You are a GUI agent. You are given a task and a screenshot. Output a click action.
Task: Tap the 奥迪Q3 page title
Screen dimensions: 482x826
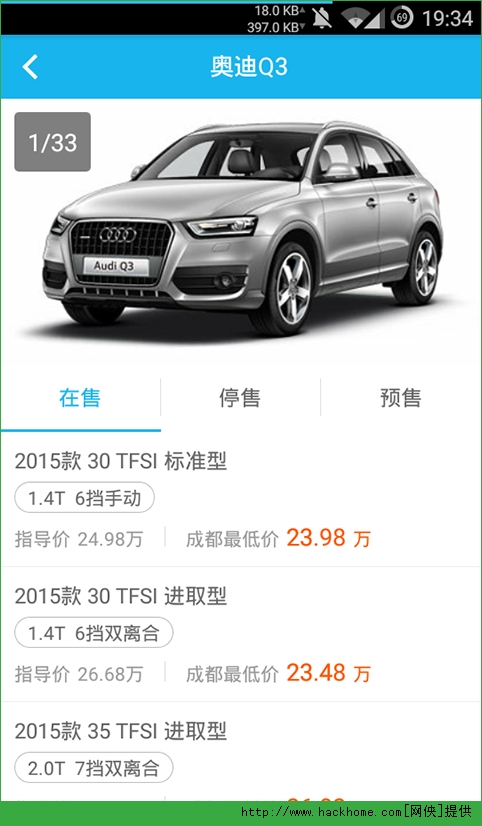coord(249,67)
